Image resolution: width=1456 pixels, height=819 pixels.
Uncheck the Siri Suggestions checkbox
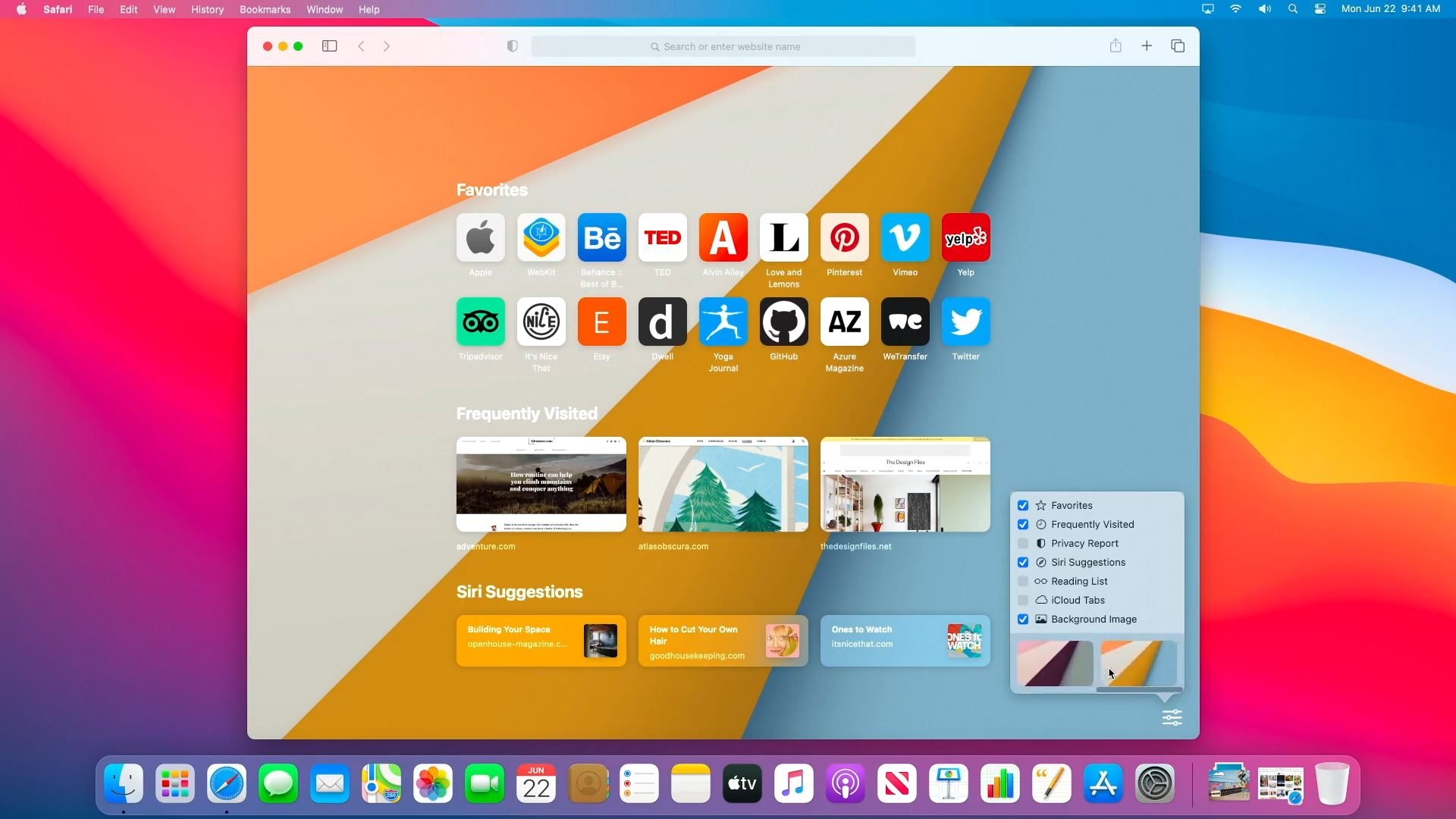tap(1023, 563)
